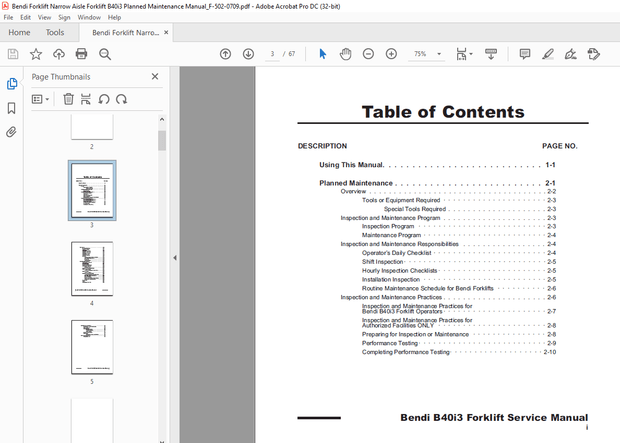Rotate page counterclockwise icon
The width and height of the screenshot is (620, 443).
tap(104, 99)
